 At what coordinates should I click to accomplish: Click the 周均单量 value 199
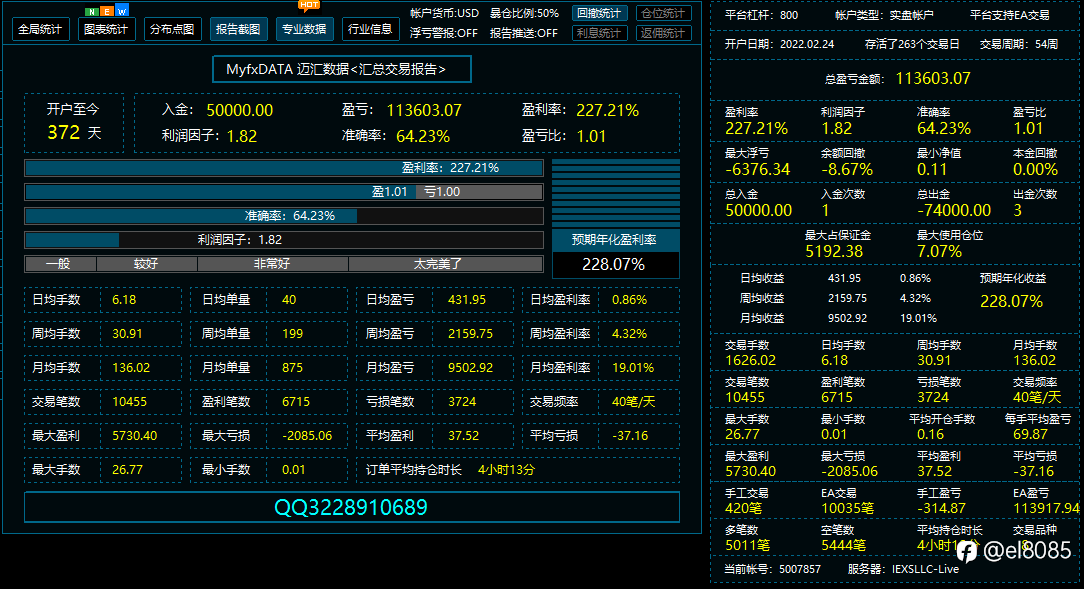click(292, 334)
